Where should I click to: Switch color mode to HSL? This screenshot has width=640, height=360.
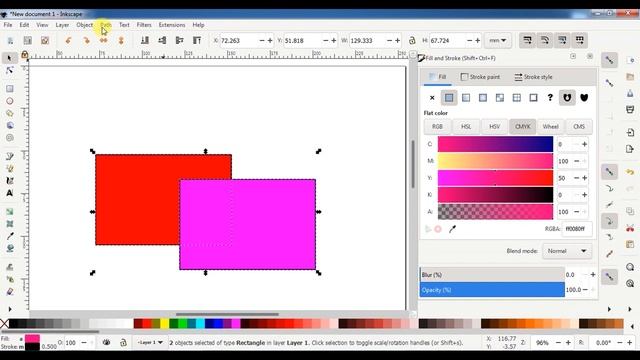point(466,127)
